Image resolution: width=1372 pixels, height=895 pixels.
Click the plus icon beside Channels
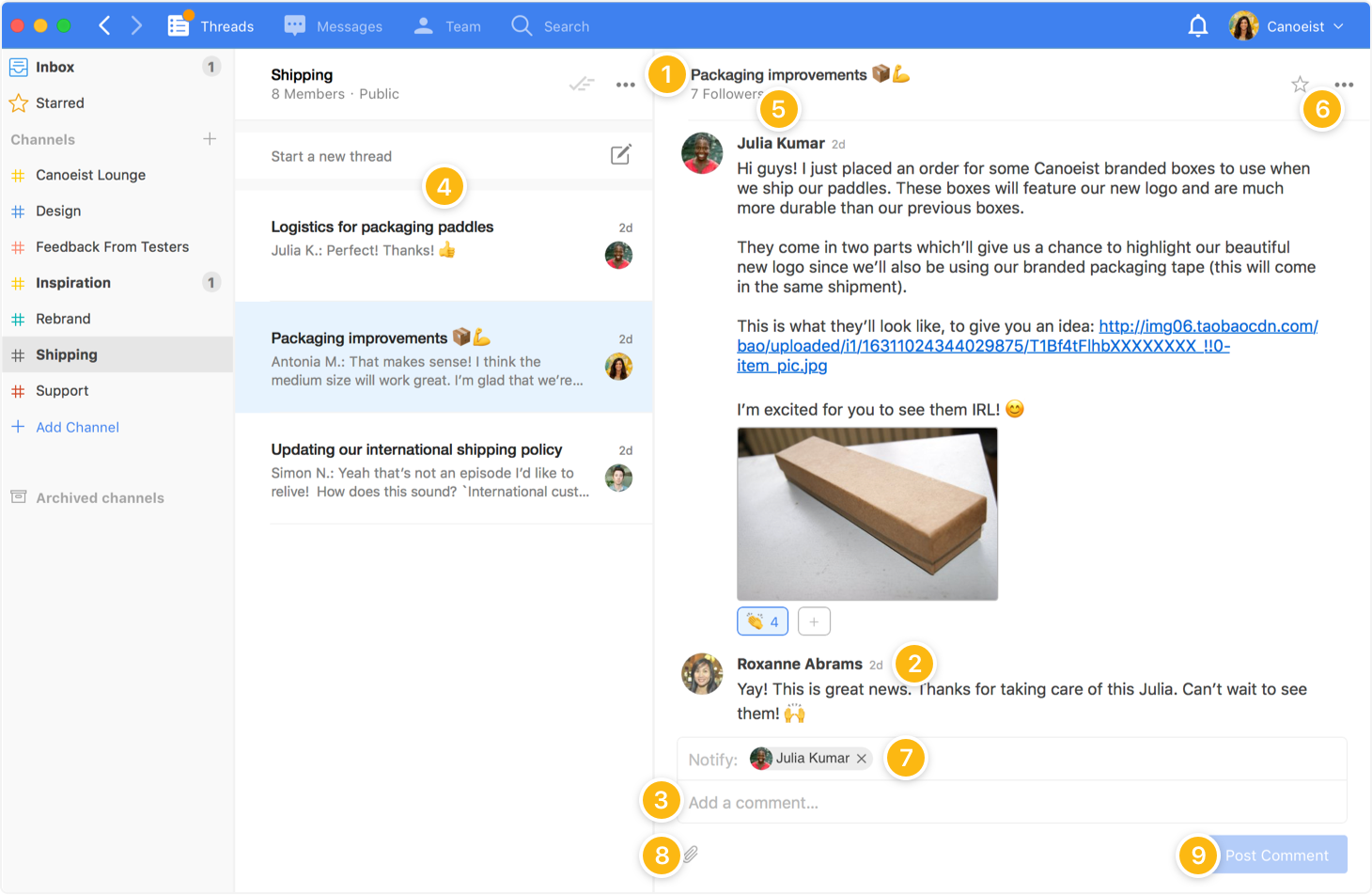210,139
